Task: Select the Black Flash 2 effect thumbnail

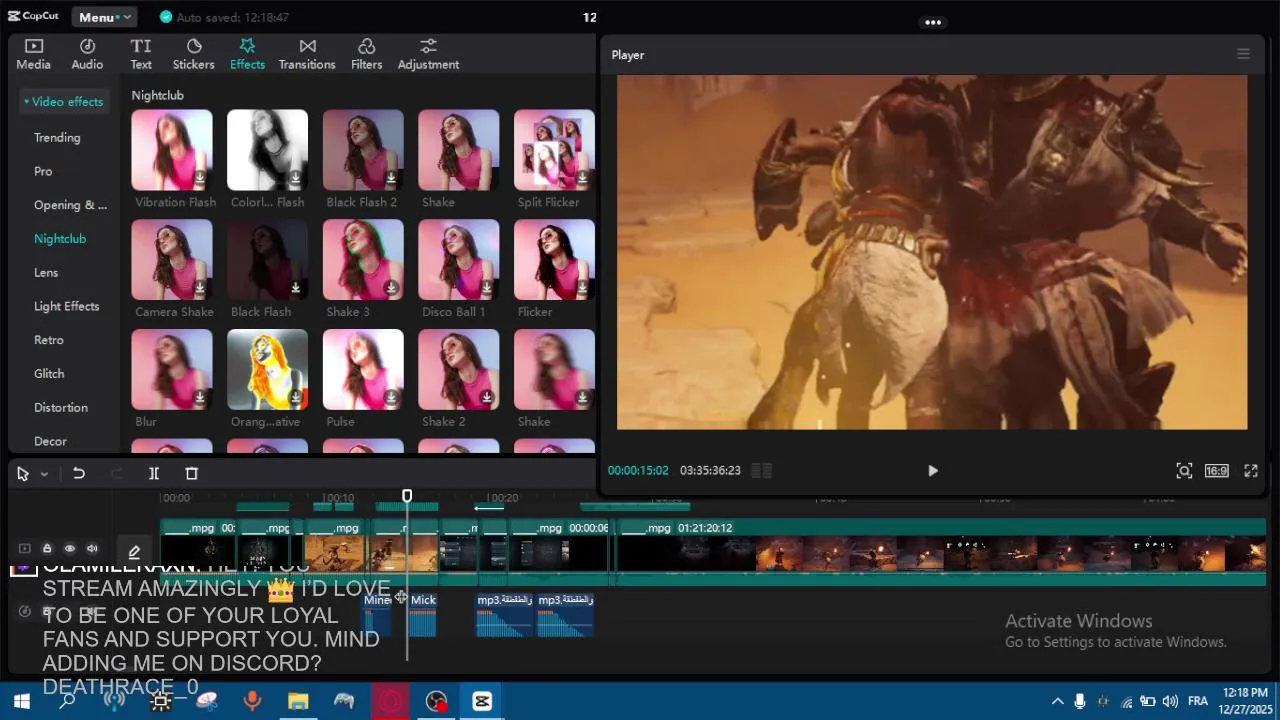Action: click(363, 150)
